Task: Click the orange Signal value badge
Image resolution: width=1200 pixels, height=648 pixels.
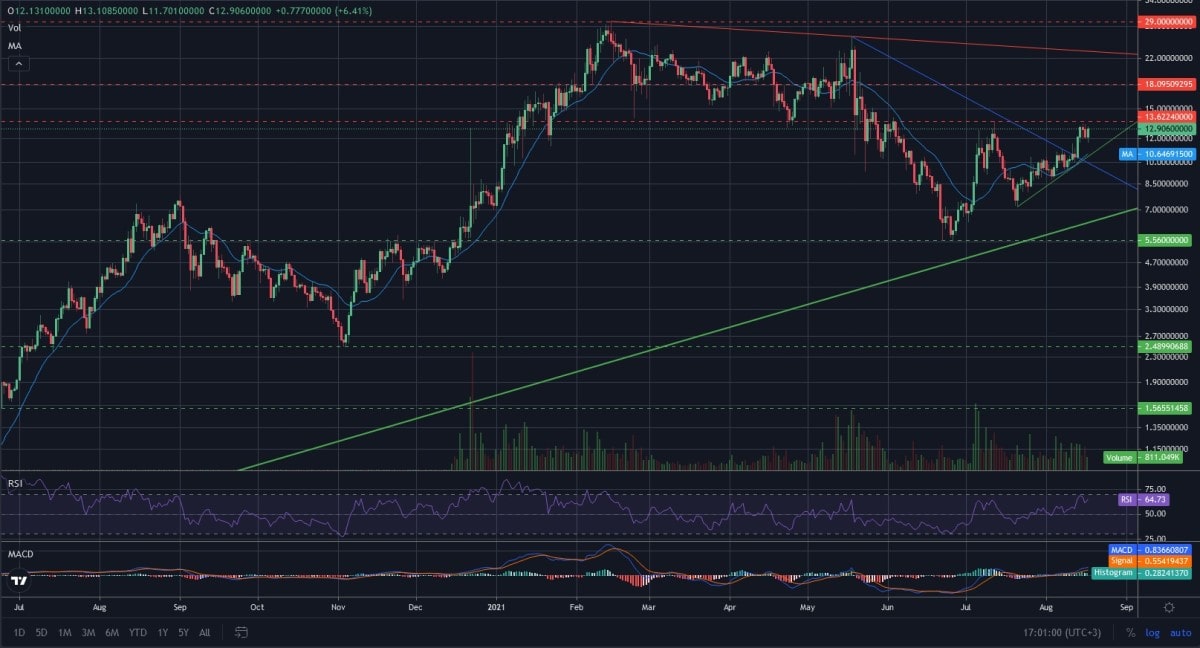Action: click(1153, 561)
